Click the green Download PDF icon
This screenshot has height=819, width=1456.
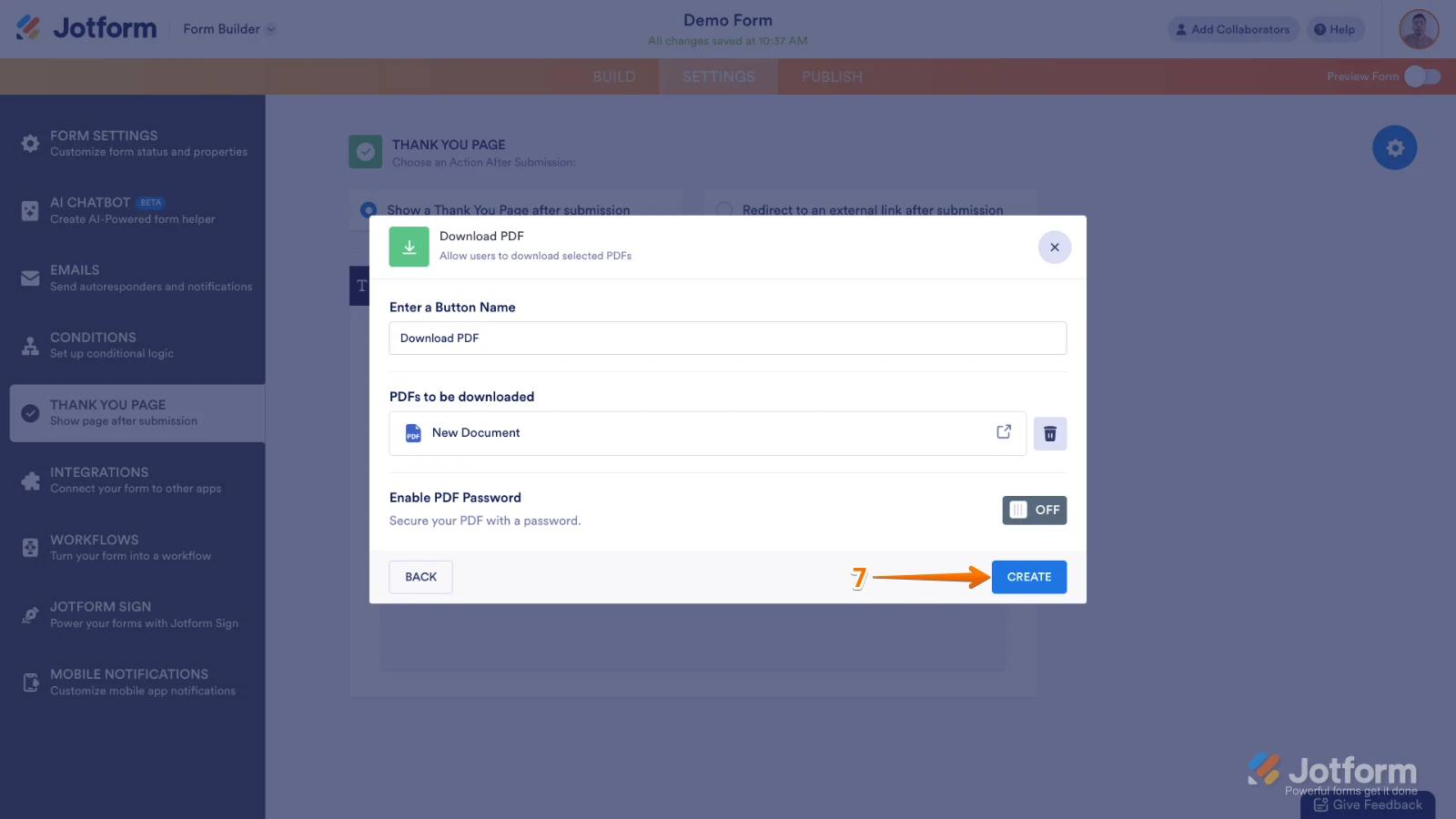pyautogui.click(x=409, y=247)
